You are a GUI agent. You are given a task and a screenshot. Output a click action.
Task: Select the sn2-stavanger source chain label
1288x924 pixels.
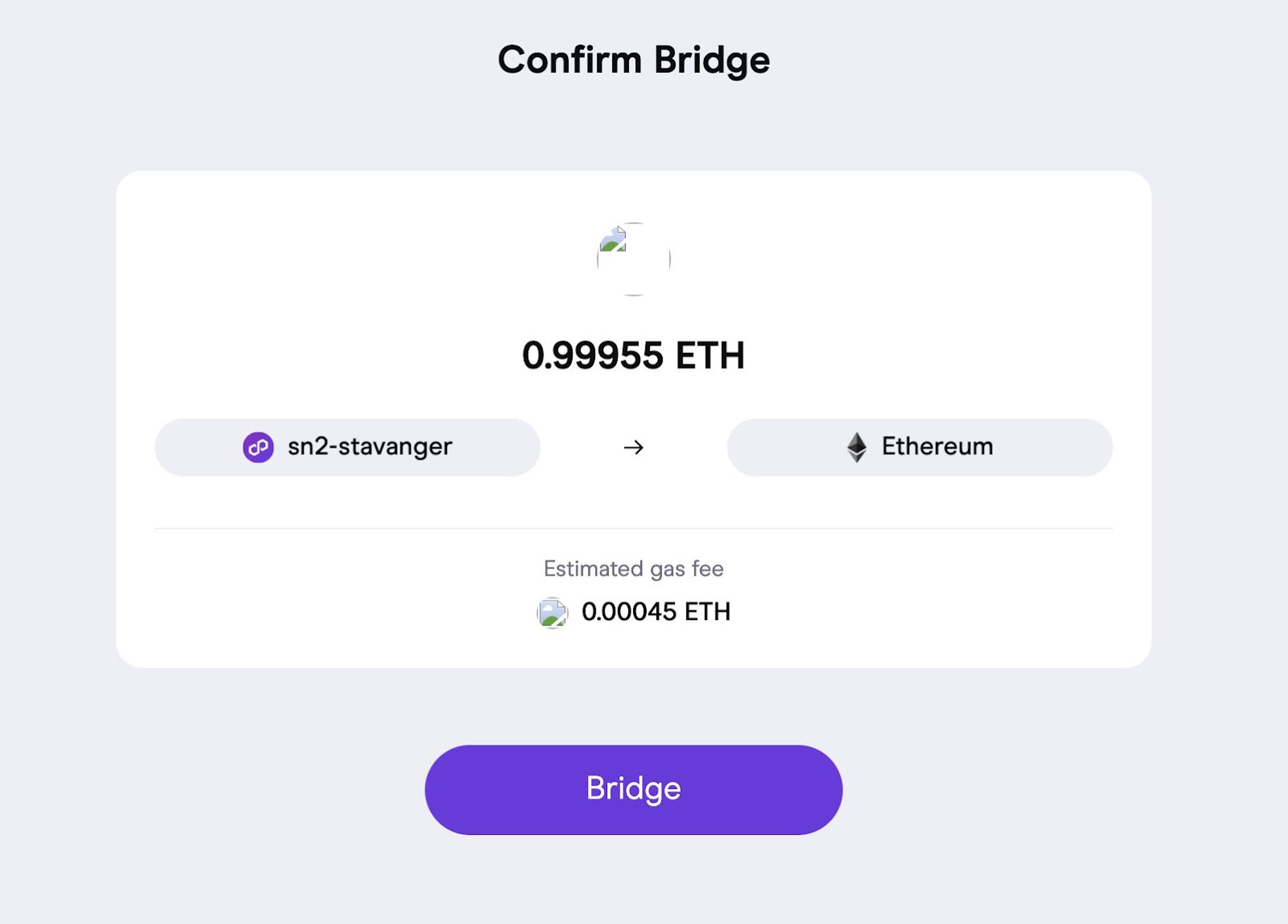pyautogui.click(x=370, y=447)
